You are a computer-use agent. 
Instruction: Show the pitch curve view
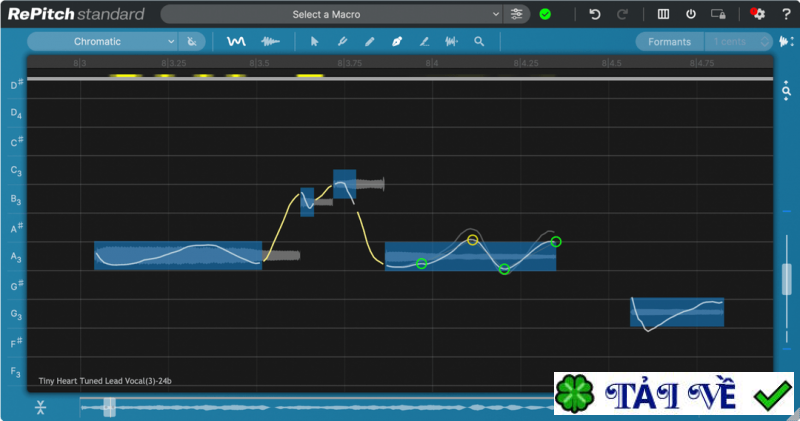coord(236,41)
